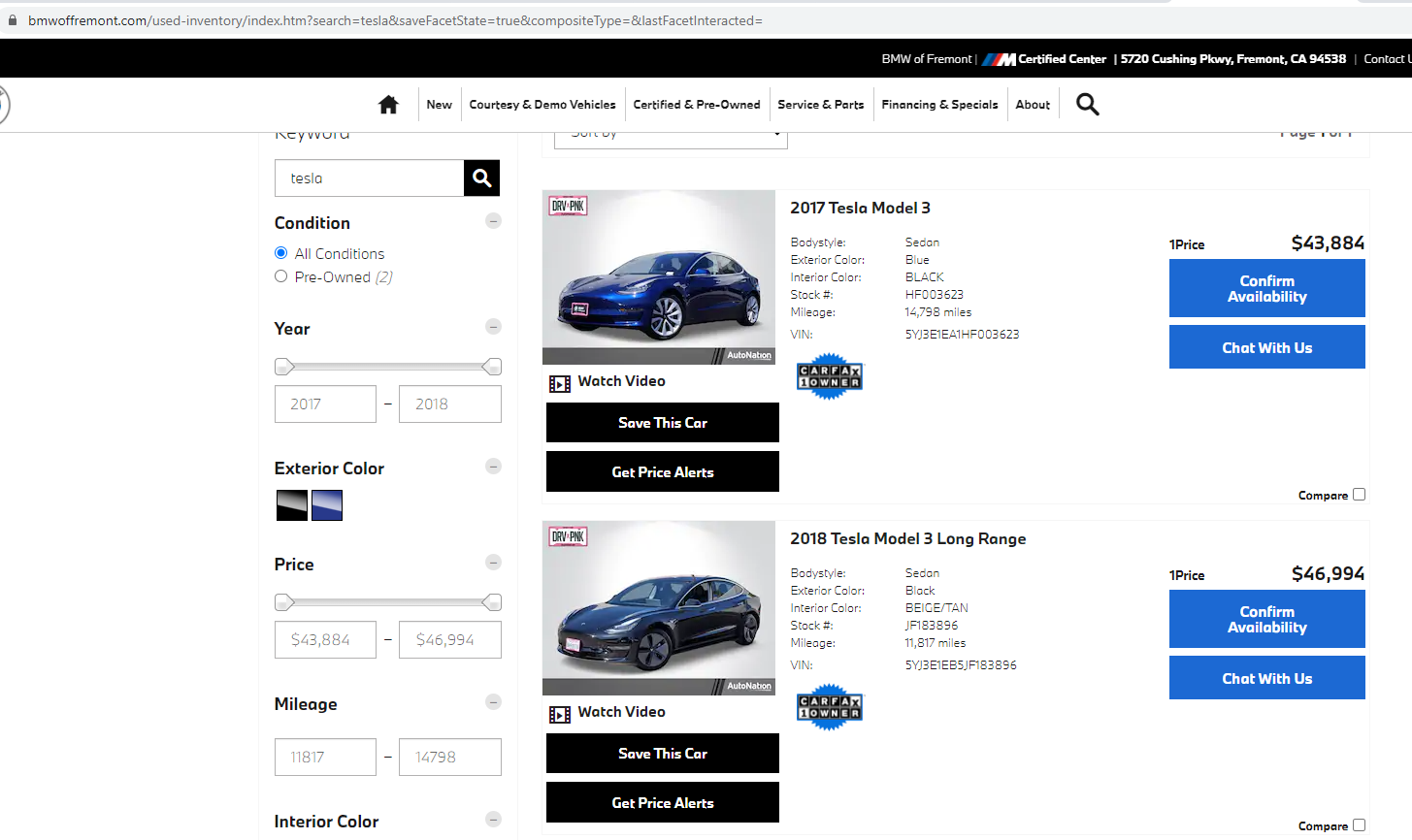This screenshot has width=1412, height=840.
Task: Check Compare box for 2017 Tesla Model 3
Action: pos(1359,495)
